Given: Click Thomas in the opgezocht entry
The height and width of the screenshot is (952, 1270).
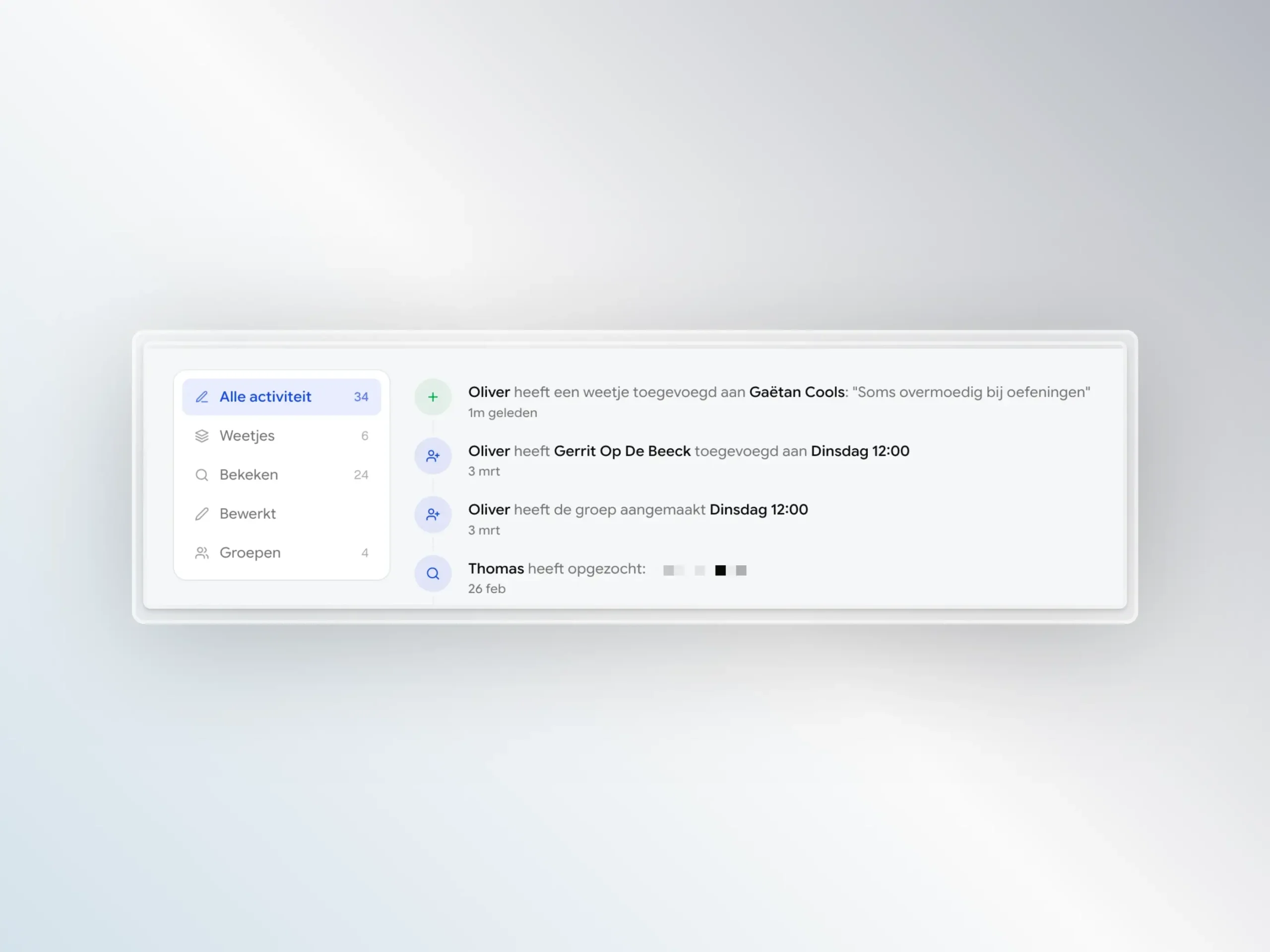Looking at the screenshot, I should pyautogui.click(x=496, y=569).
